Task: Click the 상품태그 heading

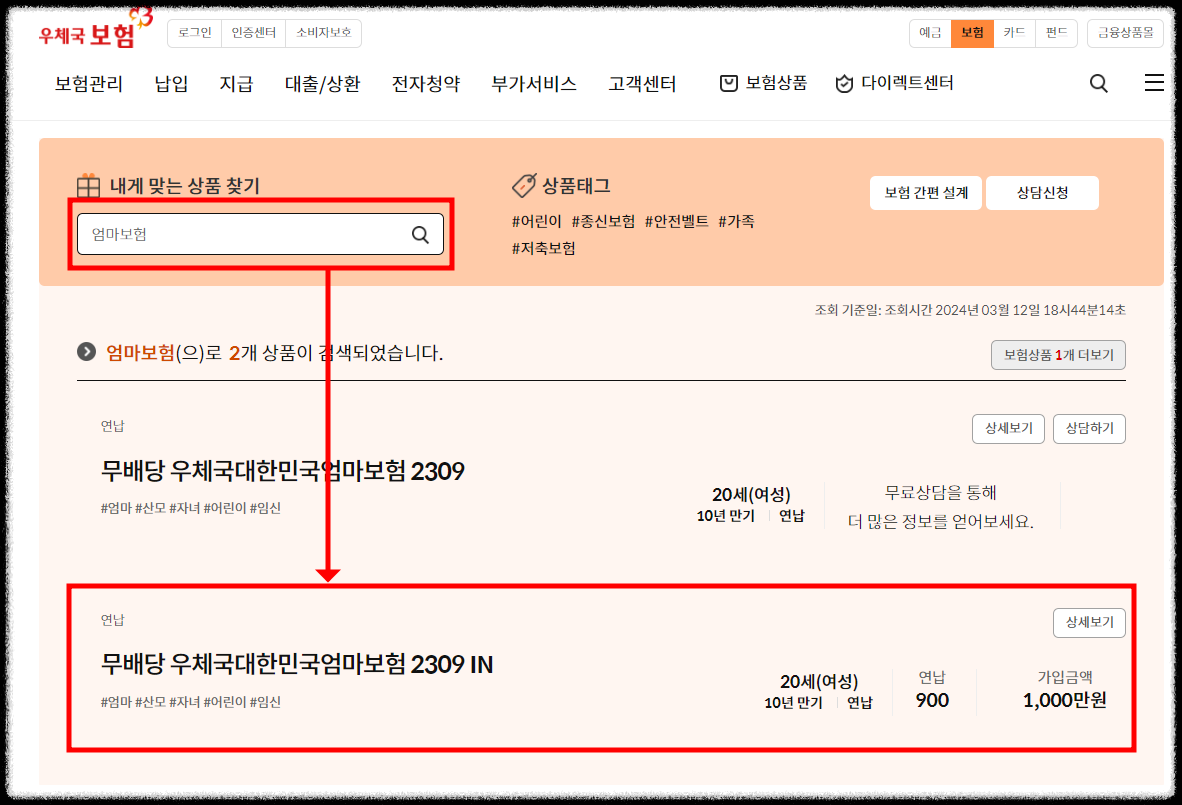Action: 577,185
